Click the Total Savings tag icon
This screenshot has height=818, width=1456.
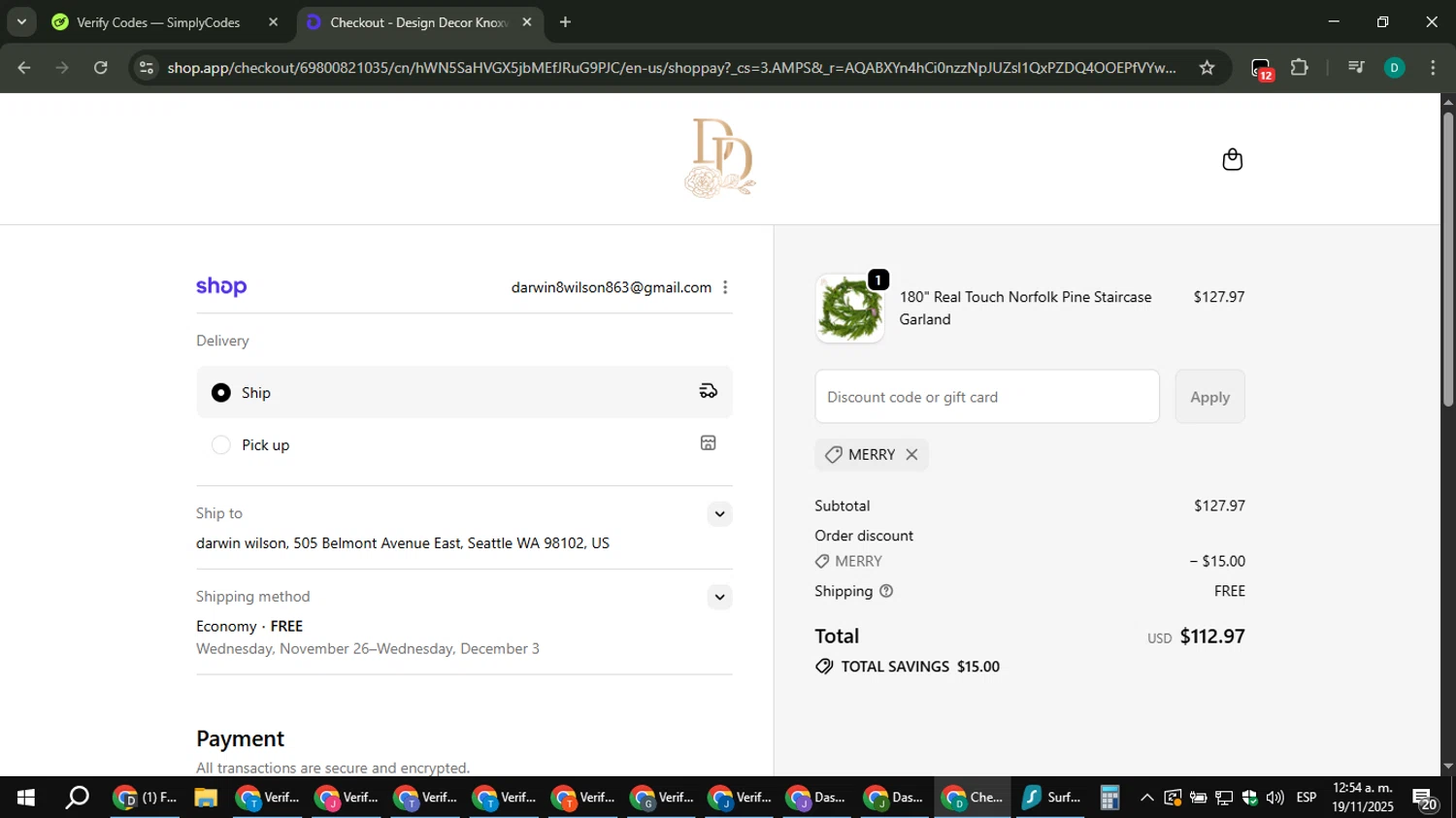pos(824,667)
